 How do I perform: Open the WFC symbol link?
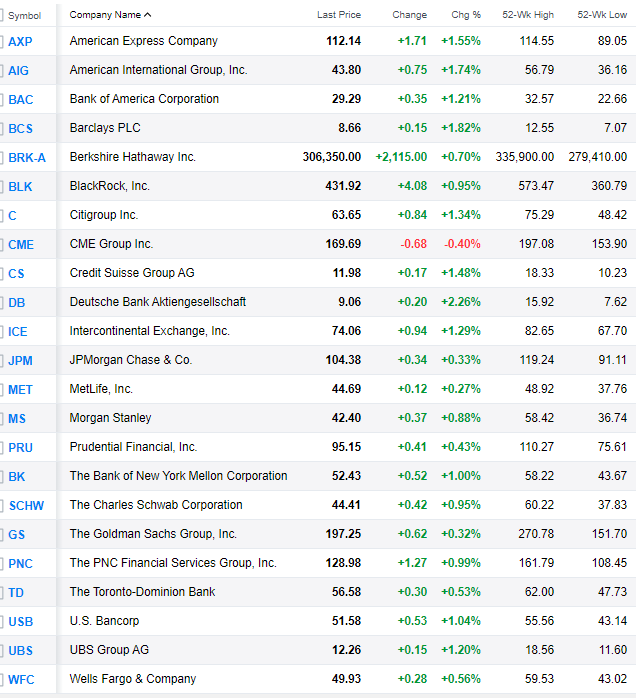click(21, 680)
